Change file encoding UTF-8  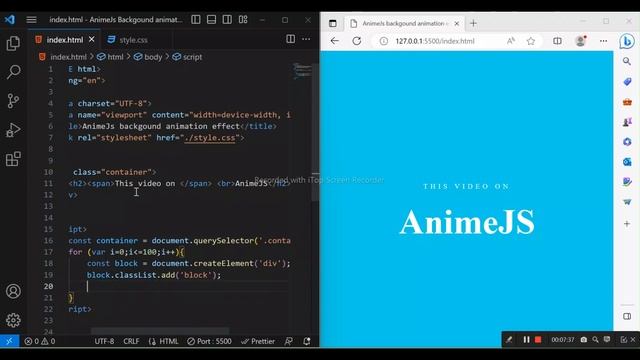(x=104, y=341)
